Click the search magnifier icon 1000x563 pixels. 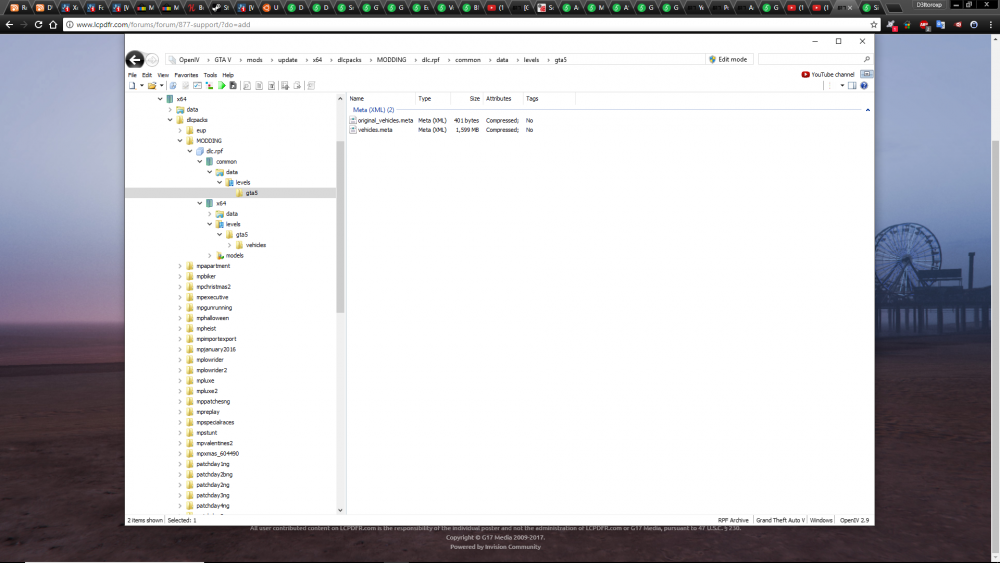pos(867,59)
